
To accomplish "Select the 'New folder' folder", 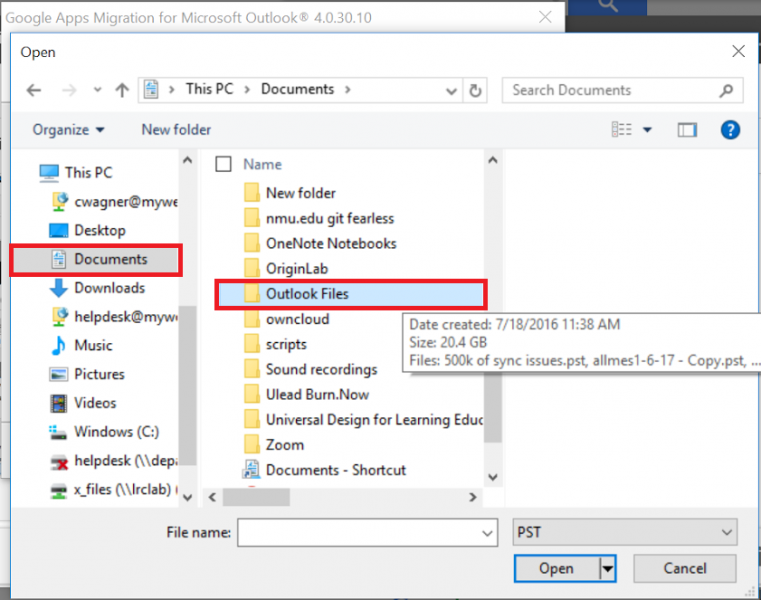I will click(290, 193).
